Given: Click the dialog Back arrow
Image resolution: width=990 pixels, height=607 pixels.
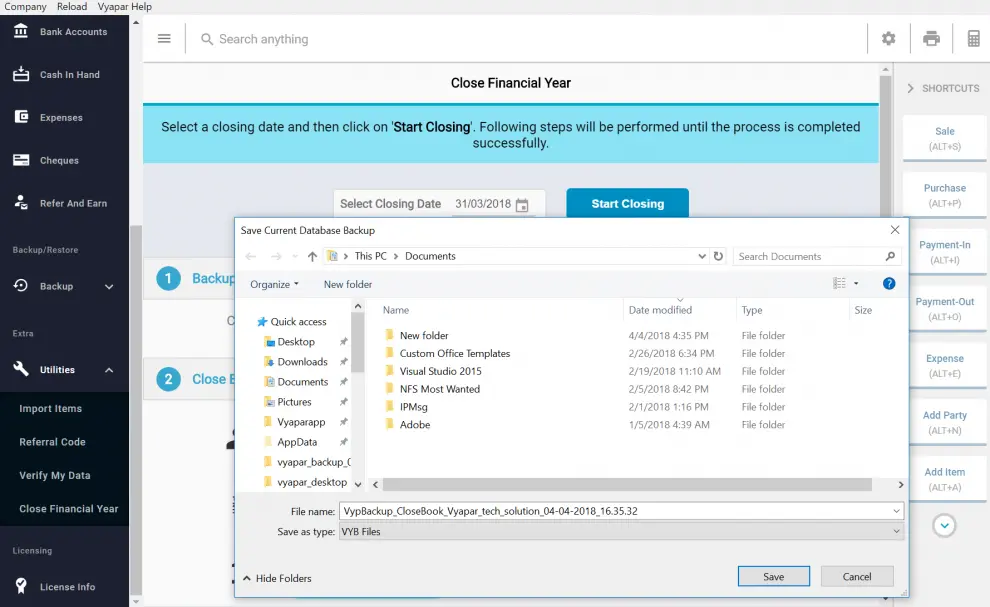Looking at the screenshot, I should 251,256.
